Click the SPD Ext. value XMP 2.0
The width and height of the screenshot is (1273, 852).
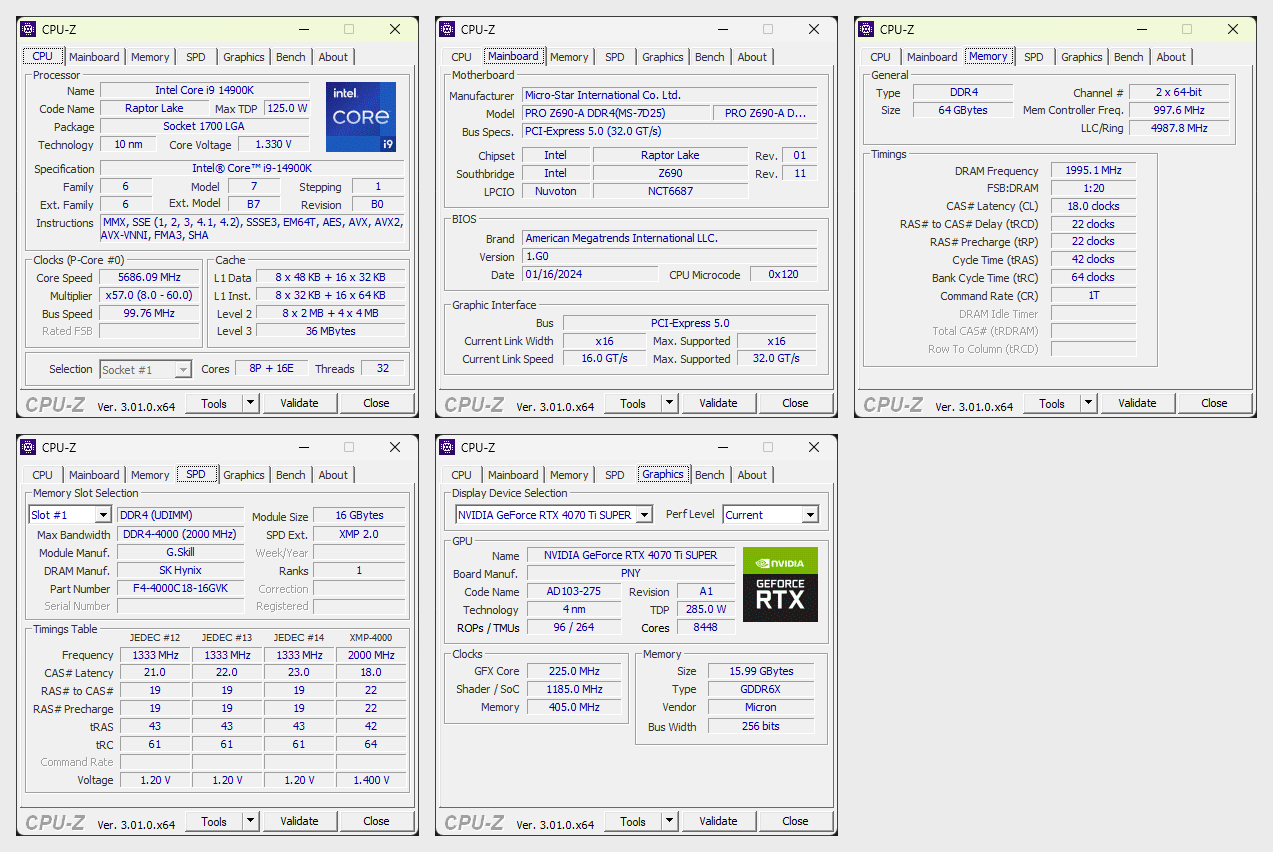(358, 535)
